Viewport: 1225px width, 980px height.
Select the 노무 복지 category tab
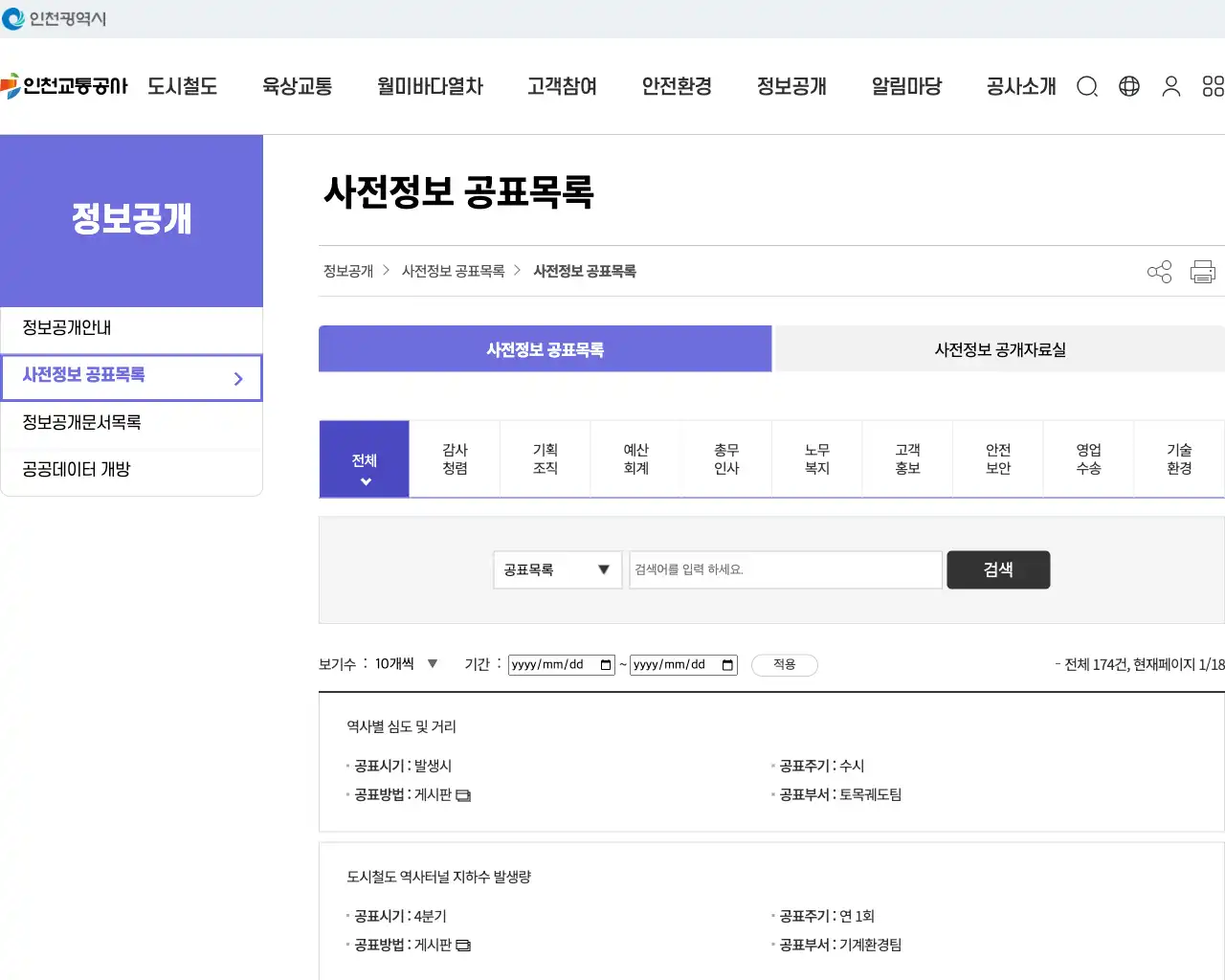(x=817, y=459)
